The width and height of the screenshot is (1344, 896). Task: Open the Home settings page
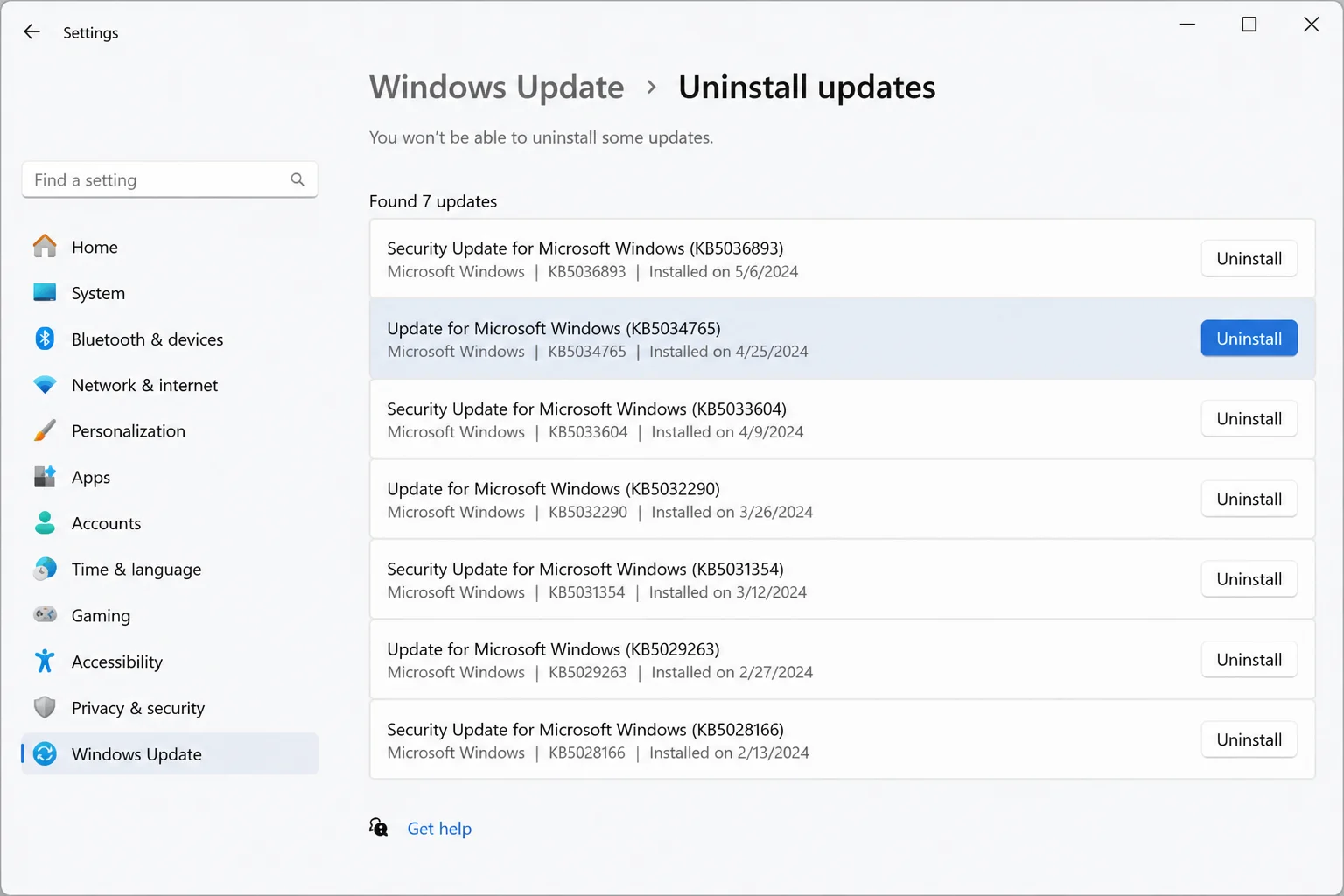[170, 247]
